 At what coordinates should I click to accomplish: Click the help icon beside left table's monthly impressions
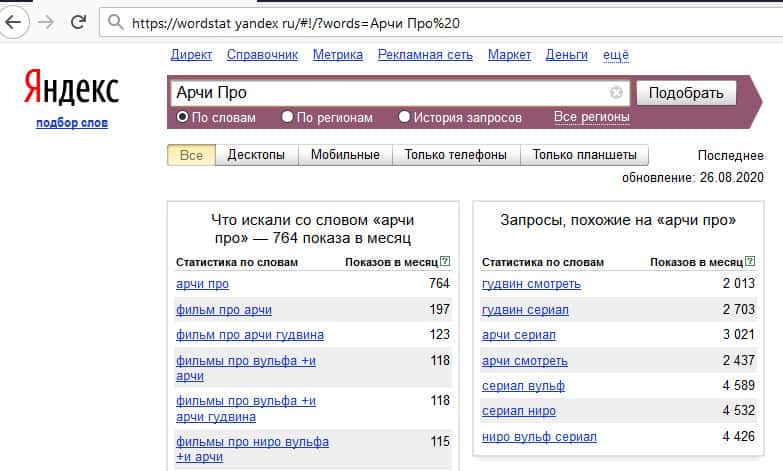tap(445, 262)
